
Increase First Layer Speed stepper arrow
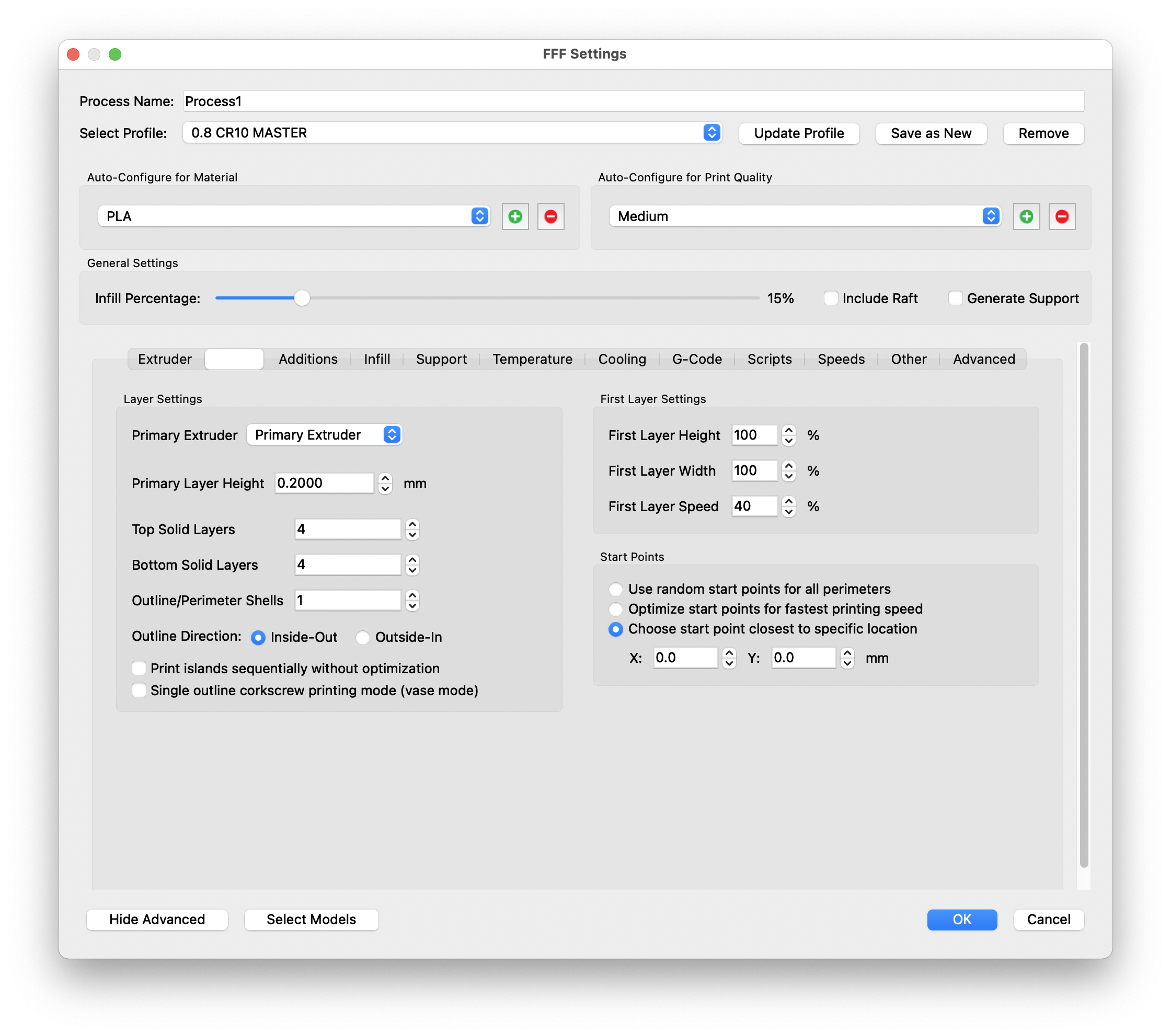click(x=788, y=501)
